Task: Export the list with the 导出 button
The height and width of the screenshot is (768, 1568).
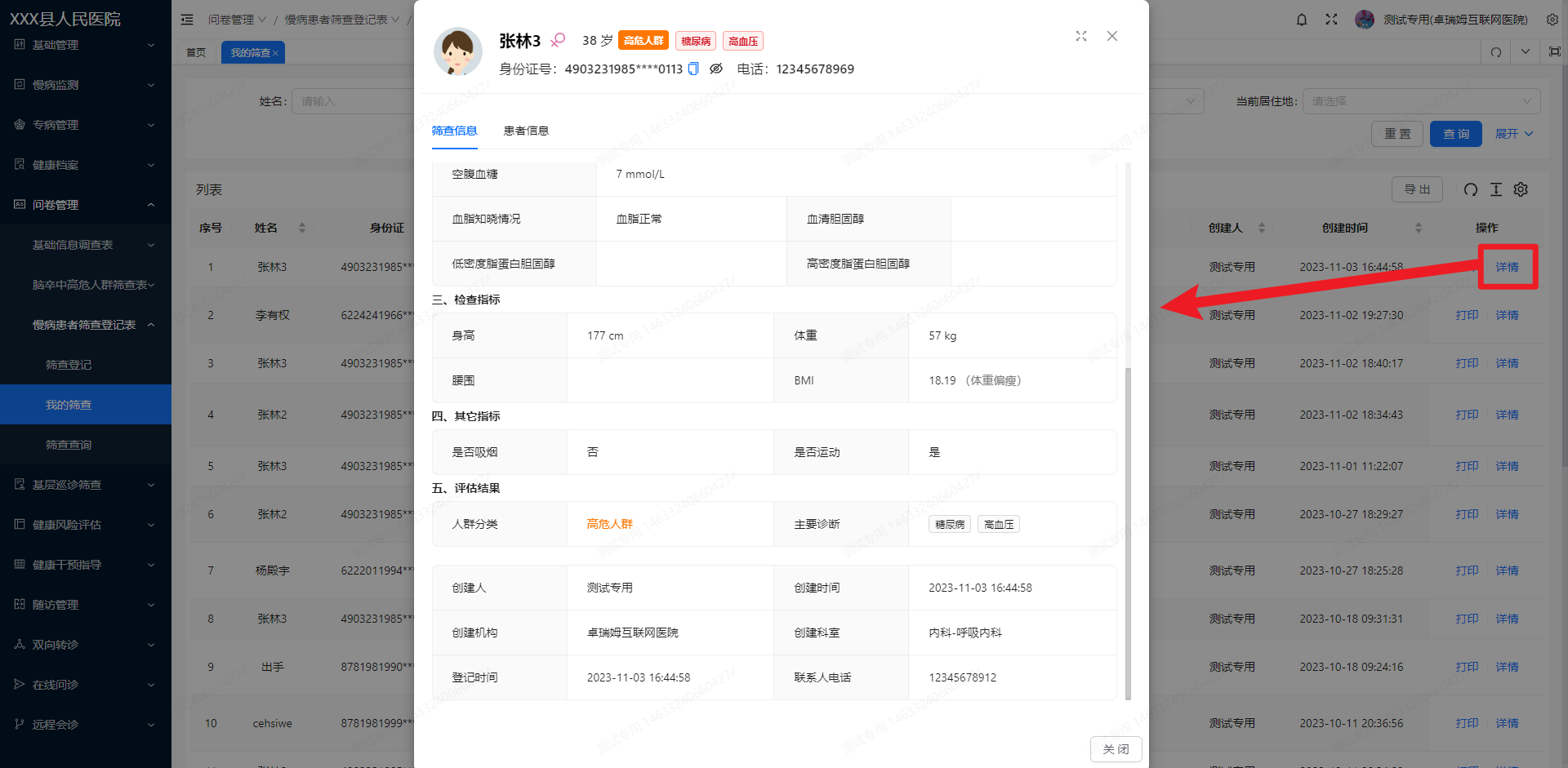Action: pyautogui.click(x=1417, y=189)
